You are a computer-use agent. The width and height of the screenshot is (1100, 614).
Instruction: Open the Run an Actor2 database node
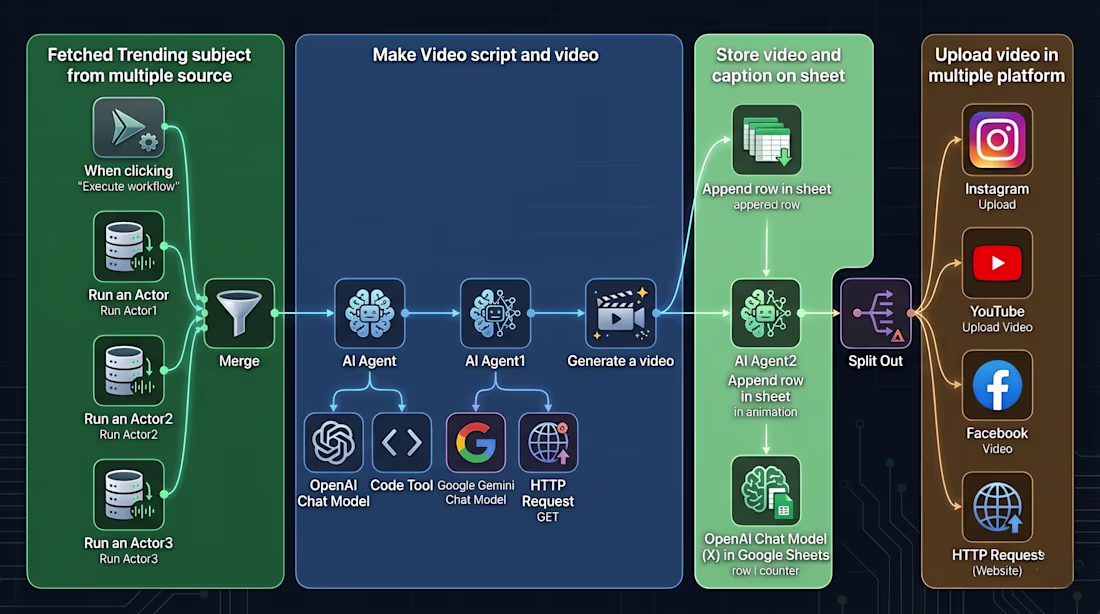pos(128,371)
